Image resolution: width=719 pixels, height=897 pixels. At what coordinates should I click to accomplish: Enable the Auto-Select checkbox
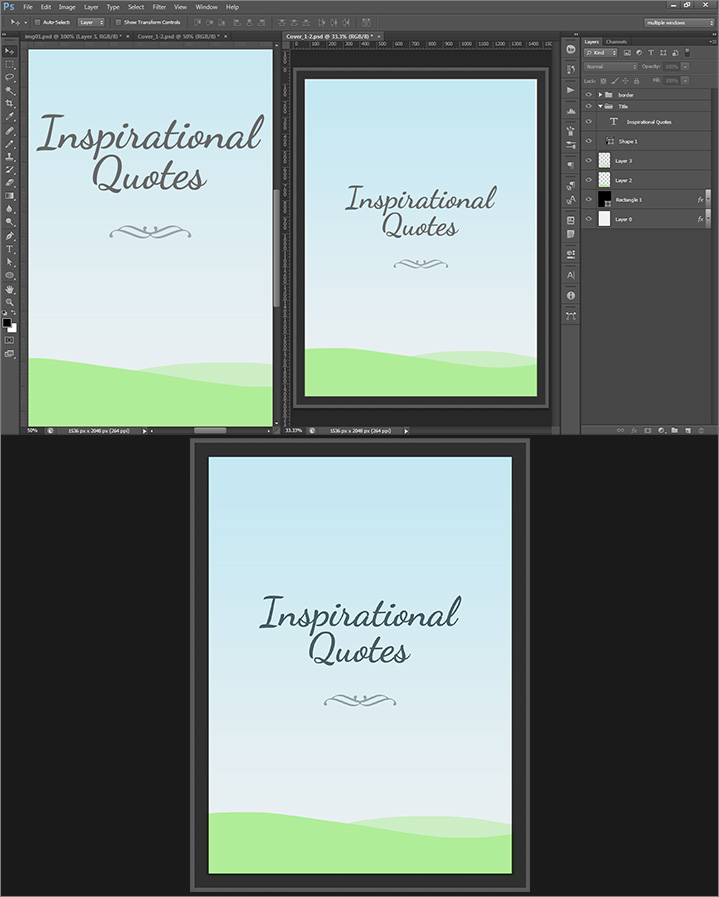(37, 21)
